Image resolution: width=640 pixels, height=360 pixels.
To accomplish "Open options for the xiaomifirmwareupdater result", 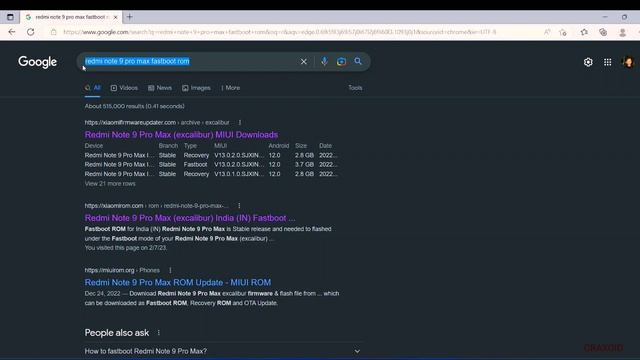I will point(240,122).
